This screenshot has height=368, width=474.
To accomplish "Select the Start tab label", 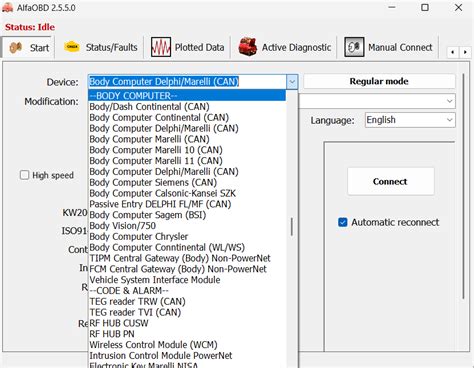I will [39, 48].
